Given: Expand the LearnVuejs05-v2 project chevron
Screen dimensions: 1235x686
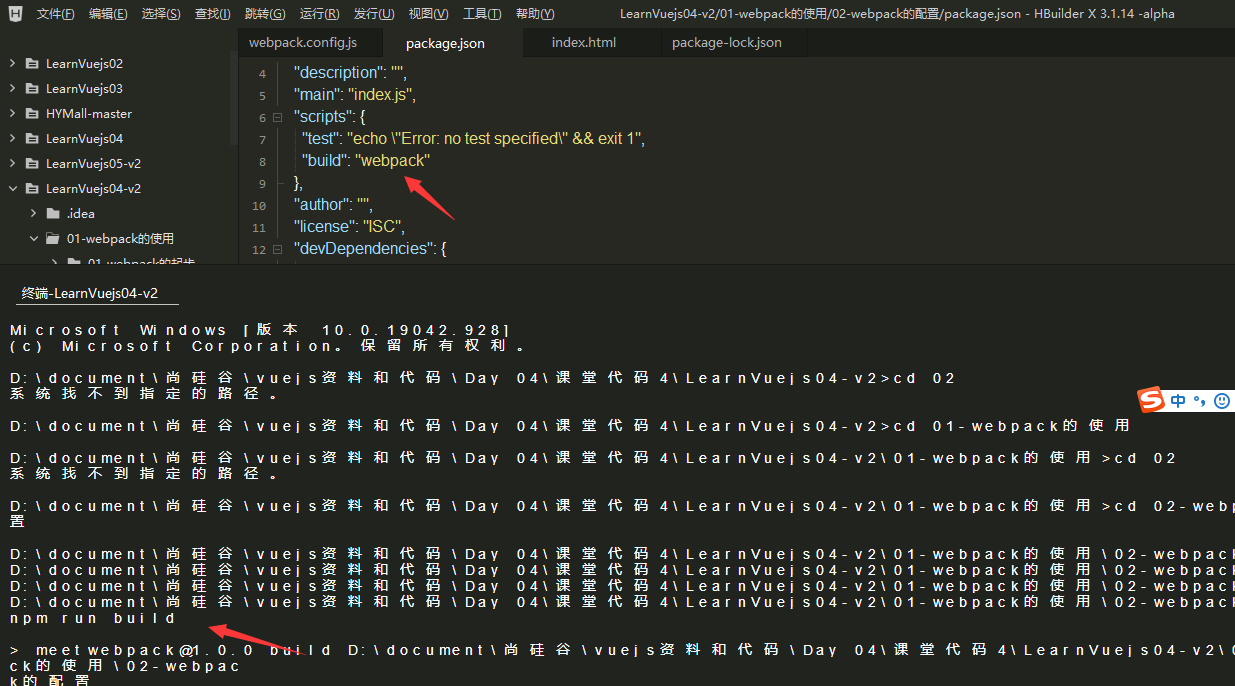Looking at the screenshot, I should [12, 163].
